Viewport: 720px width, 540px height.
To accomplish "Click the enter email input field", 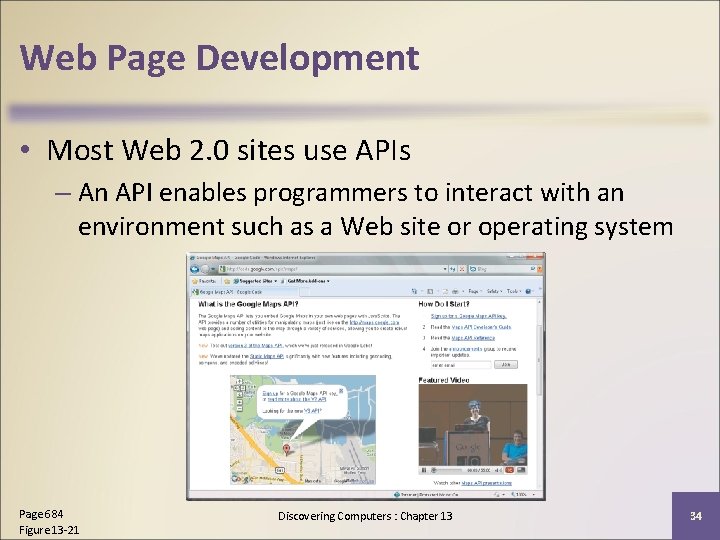I will click(461, 365).
